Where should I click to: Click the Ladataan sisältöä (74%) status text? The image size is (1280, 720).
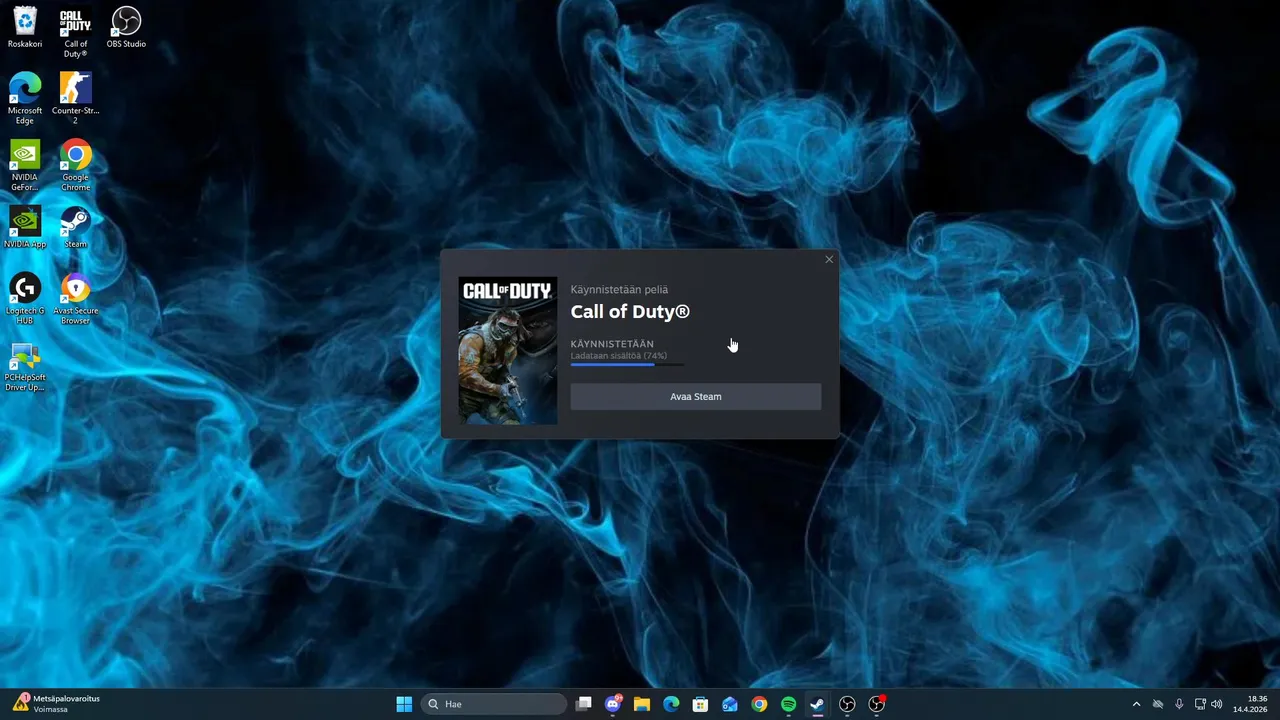click(x=619, y=356)
